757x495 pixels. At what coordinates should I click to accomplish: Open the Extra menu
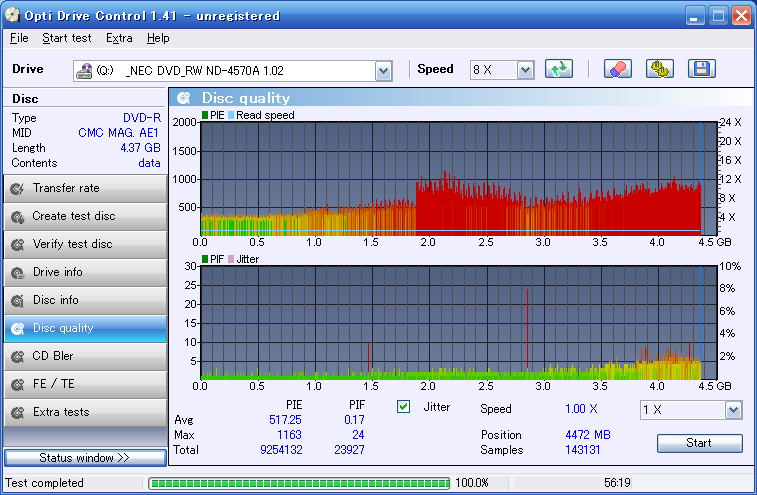pyautogui.click(x=119, y=38)
